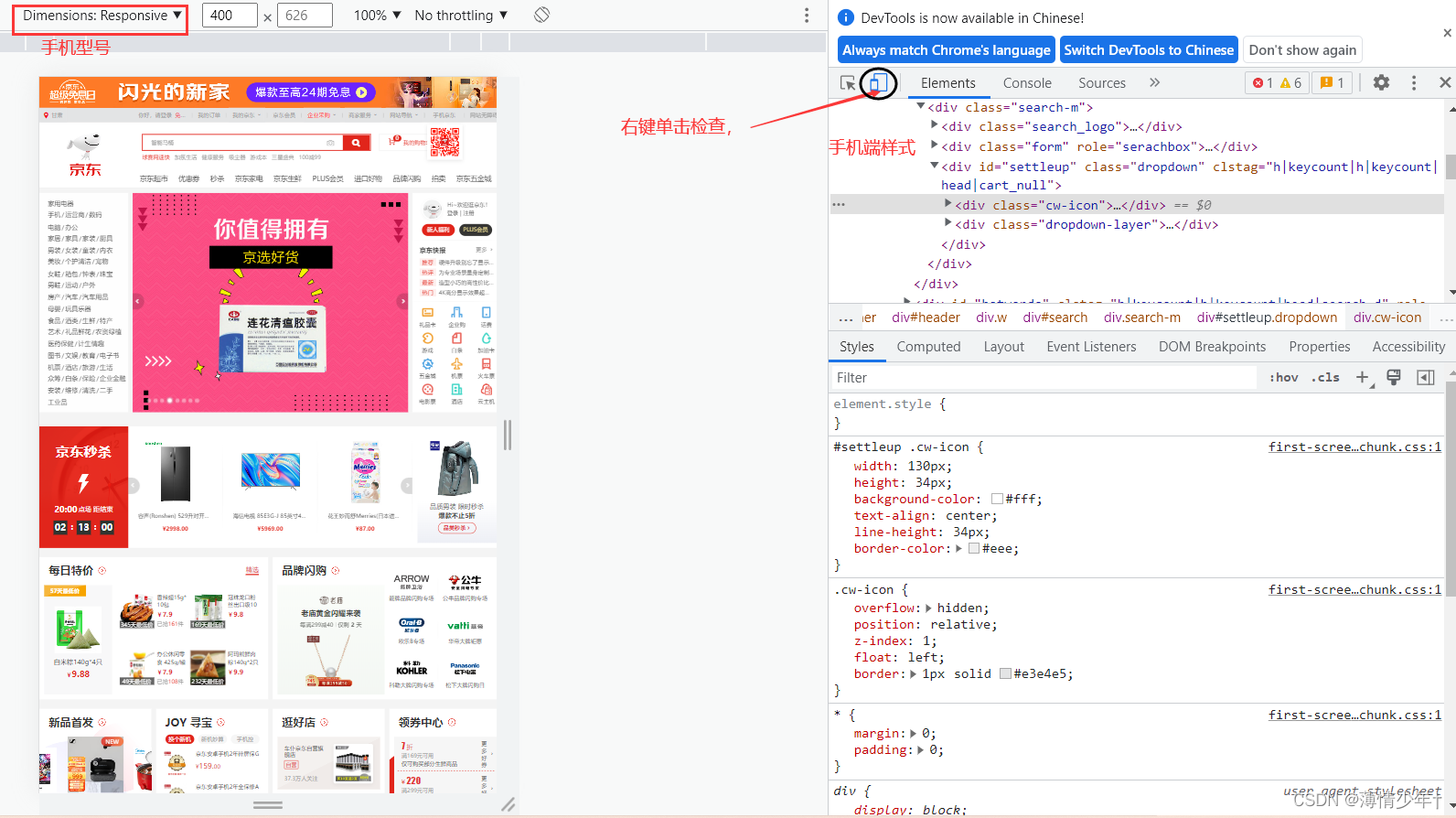The height and width of the screenshot is (818, 1456).
Task: Open first-scree…chunk.css:1 link for #settleup rule
Action: click(1354, 447)
